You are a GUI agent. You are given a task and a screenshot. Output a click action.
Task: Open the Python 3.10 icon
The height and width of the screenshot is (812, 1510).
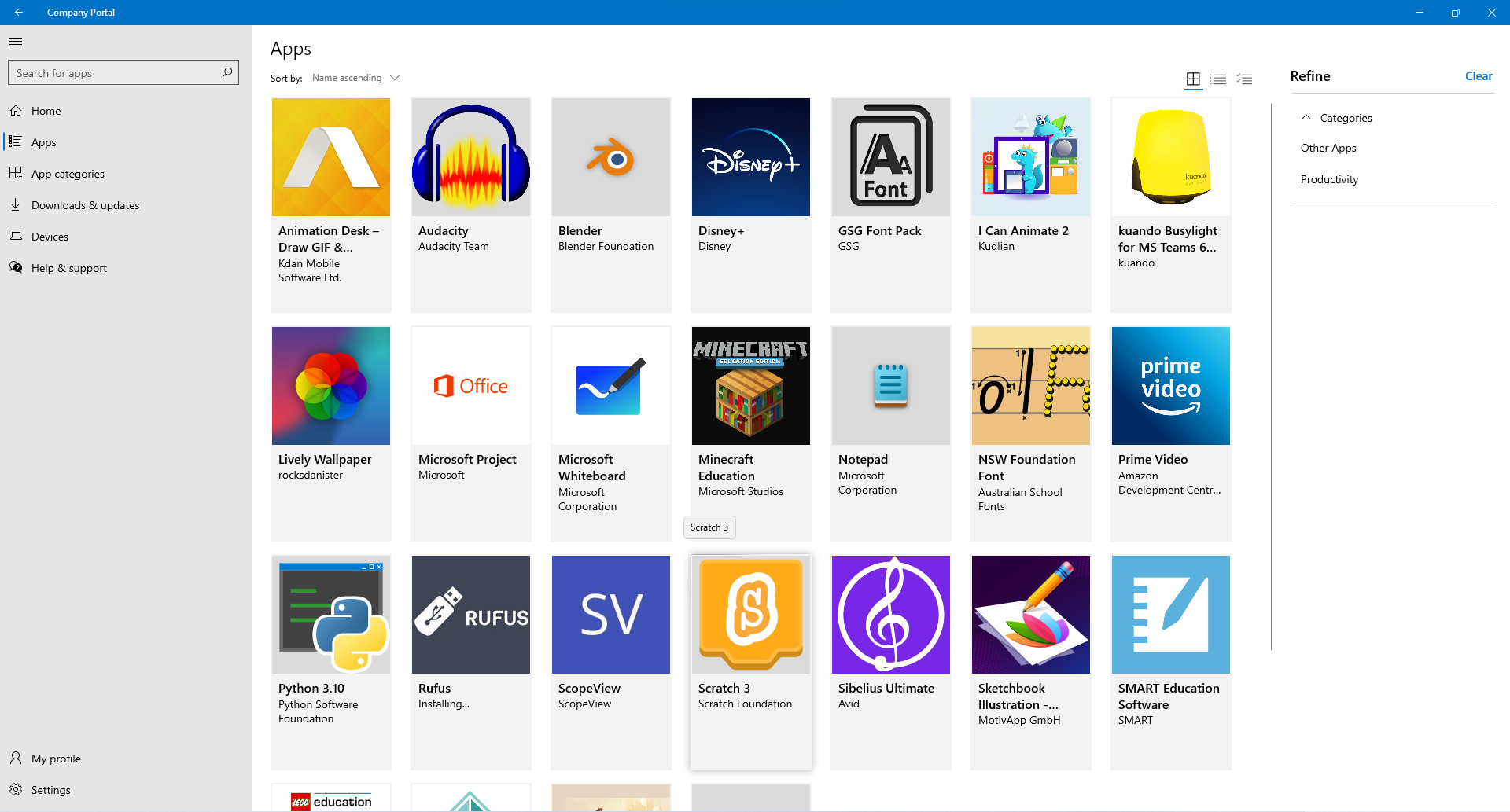[x=331, y=615]
